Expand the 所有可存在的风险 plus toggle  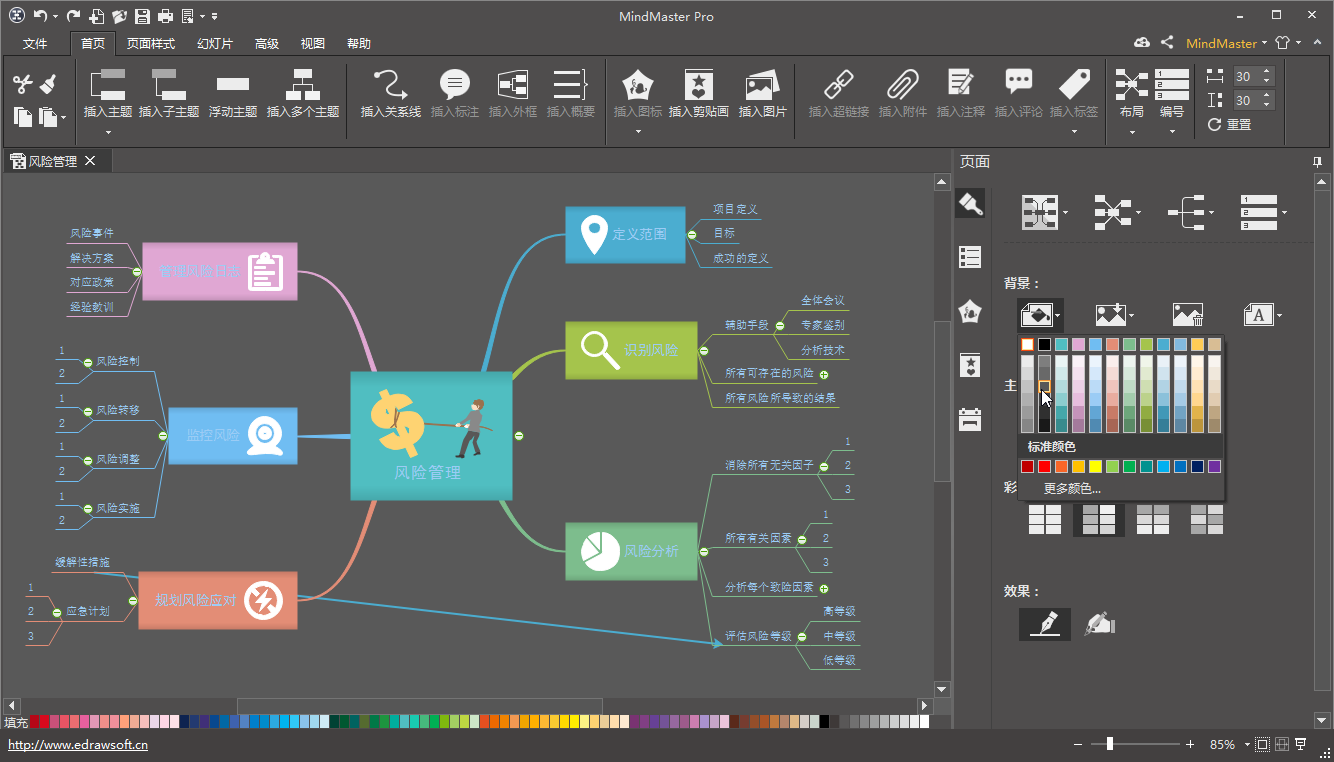tap(824, 374)
